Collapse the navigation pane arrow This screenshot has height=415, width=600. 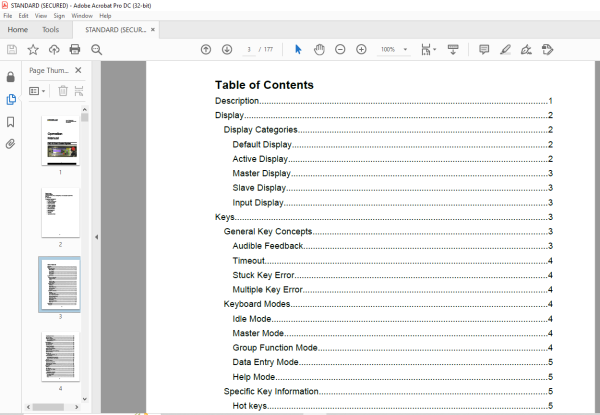click(x=96, y=237)
